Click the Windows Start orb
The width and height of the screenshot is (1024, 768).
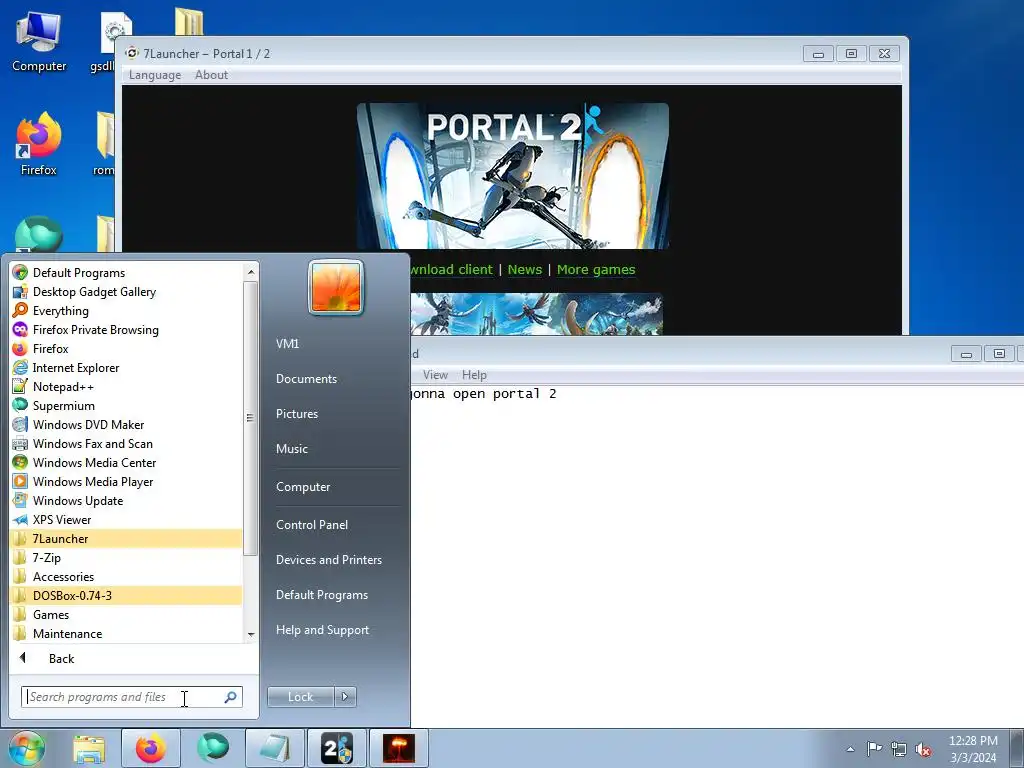pos(27,748)
